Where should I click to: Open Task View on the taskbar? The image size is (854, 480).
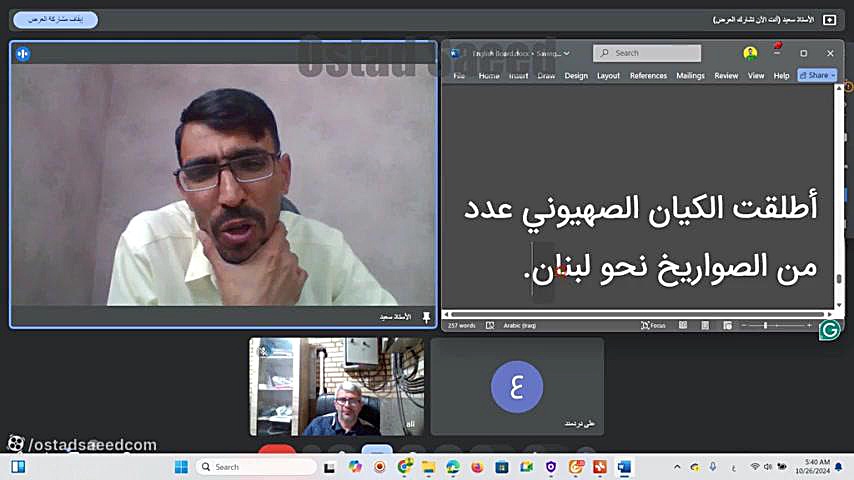(330, 467)
